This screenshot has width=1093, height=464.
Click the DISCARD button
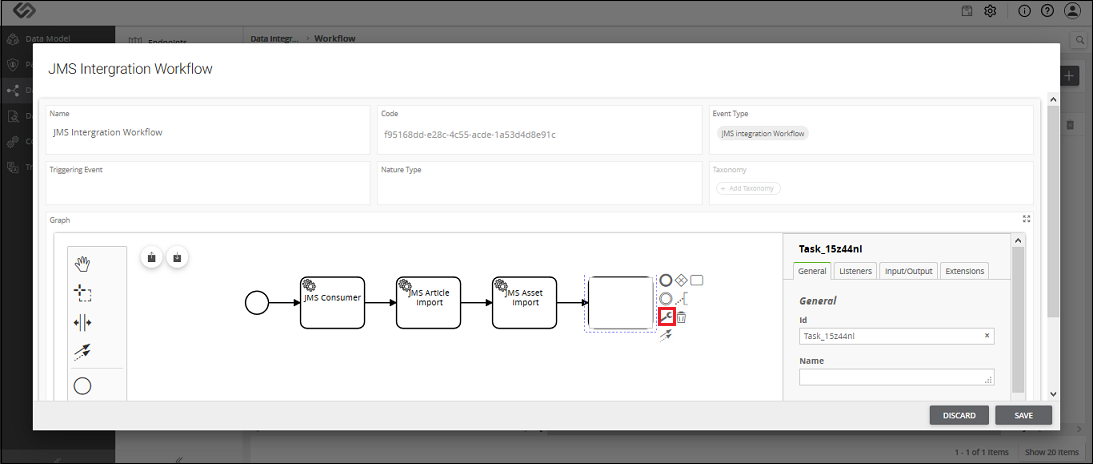pyautogui.click(x=959, y=415)
